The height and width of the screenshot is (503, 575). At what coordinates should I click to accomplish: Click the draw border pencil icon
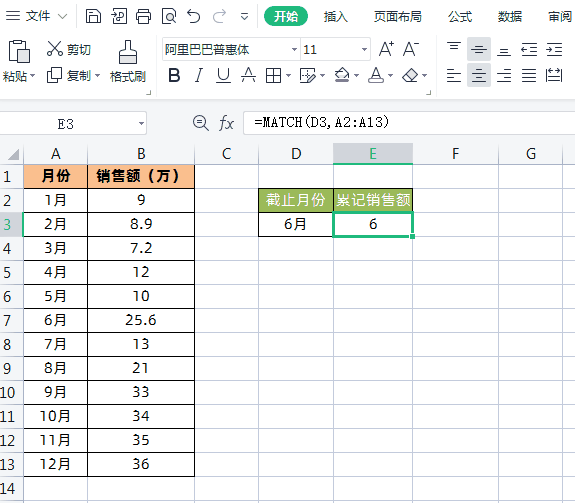point(307,76)
